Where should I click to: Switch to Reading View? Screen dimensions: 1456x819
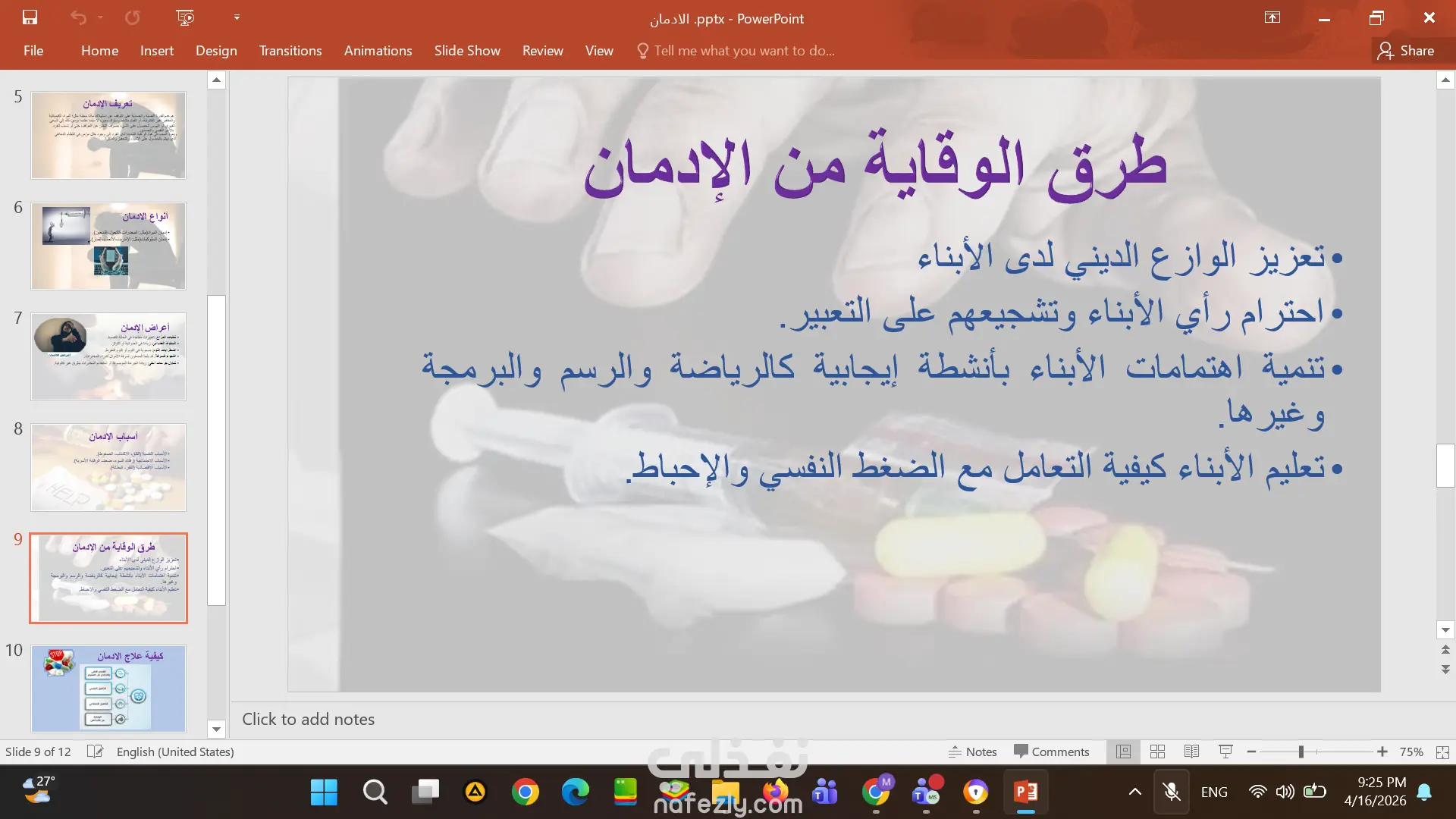[1191, 752]
